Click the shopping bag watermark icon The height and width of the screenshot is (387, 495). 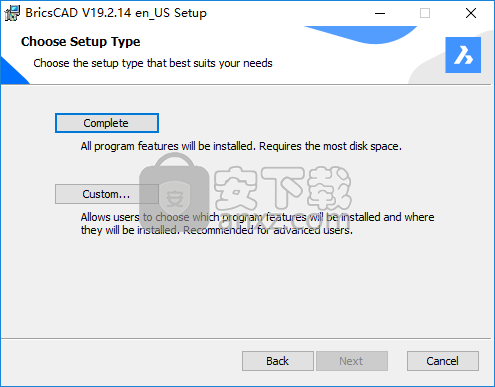[x=174, y=188]
